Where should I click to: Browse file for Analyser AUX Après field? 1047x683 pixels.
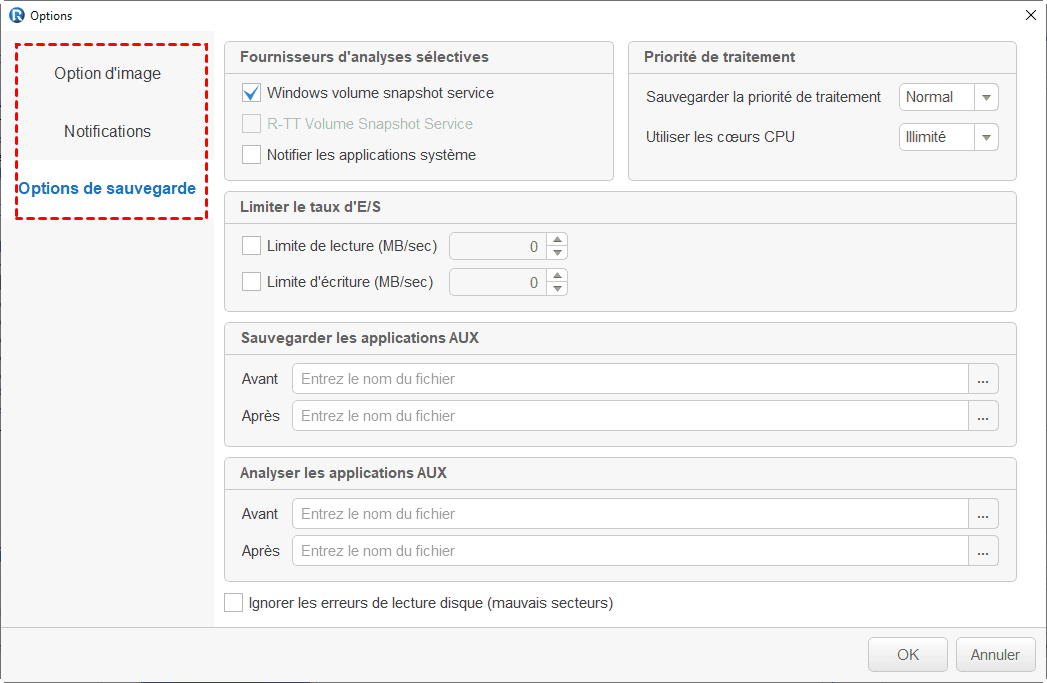[x=983, y=551]
